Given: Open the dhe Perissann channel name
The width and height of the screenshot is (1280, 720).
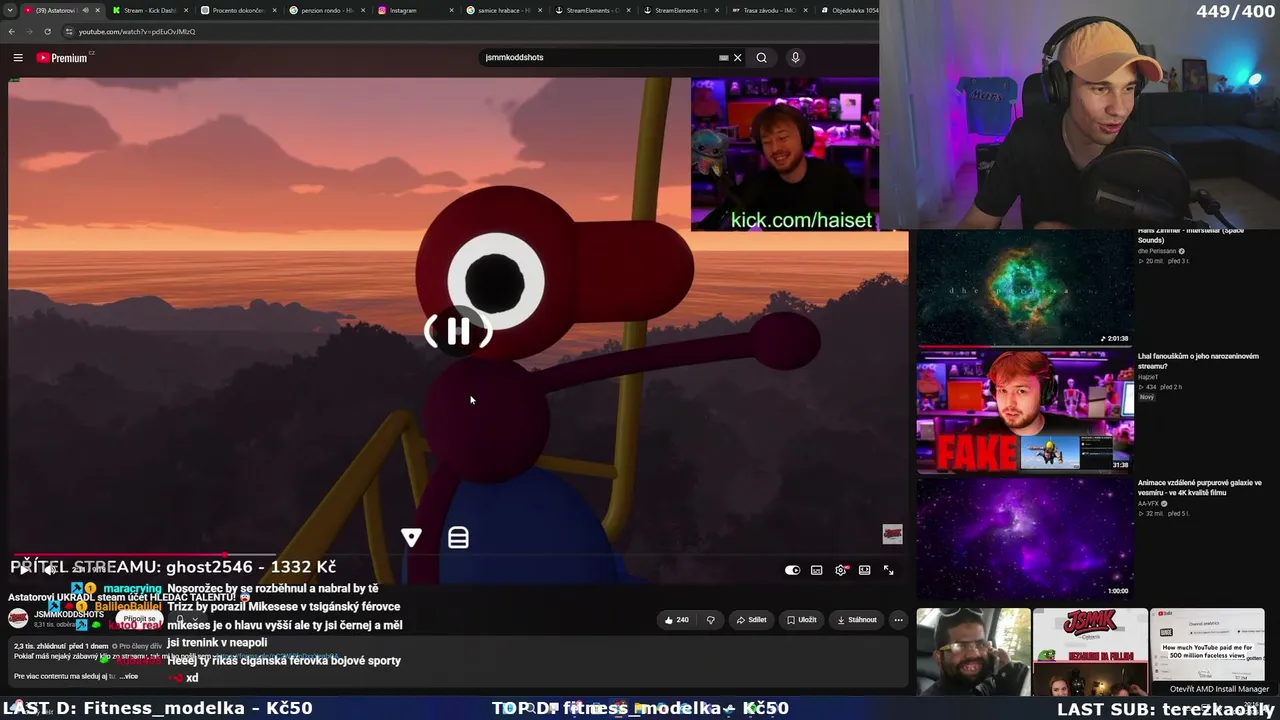Looking at the screenshot, I should click(x=1158, y=251).
